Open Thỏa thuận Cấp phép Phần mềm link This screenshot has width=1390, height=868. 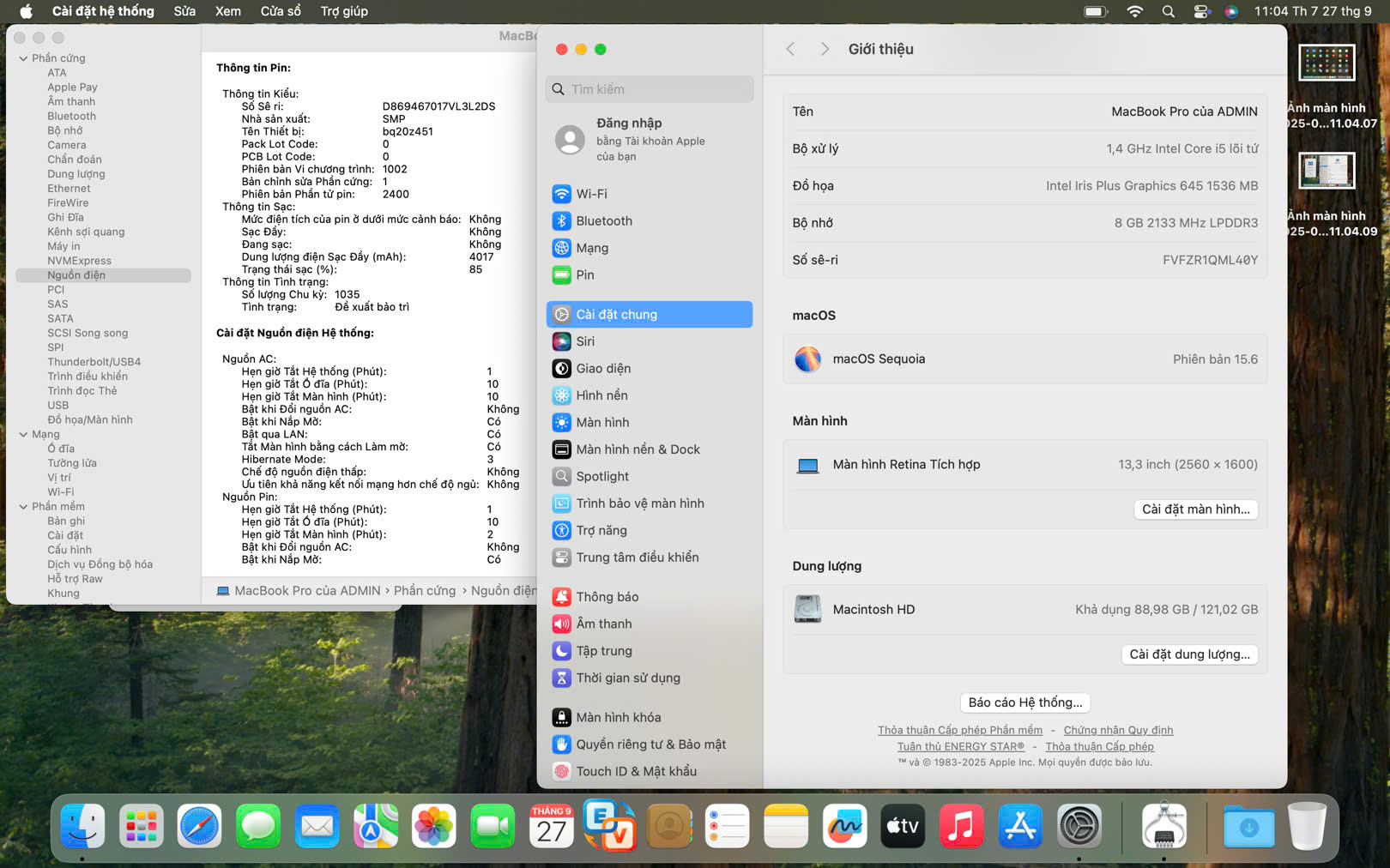pyautogui.click(x=959, y=731)
